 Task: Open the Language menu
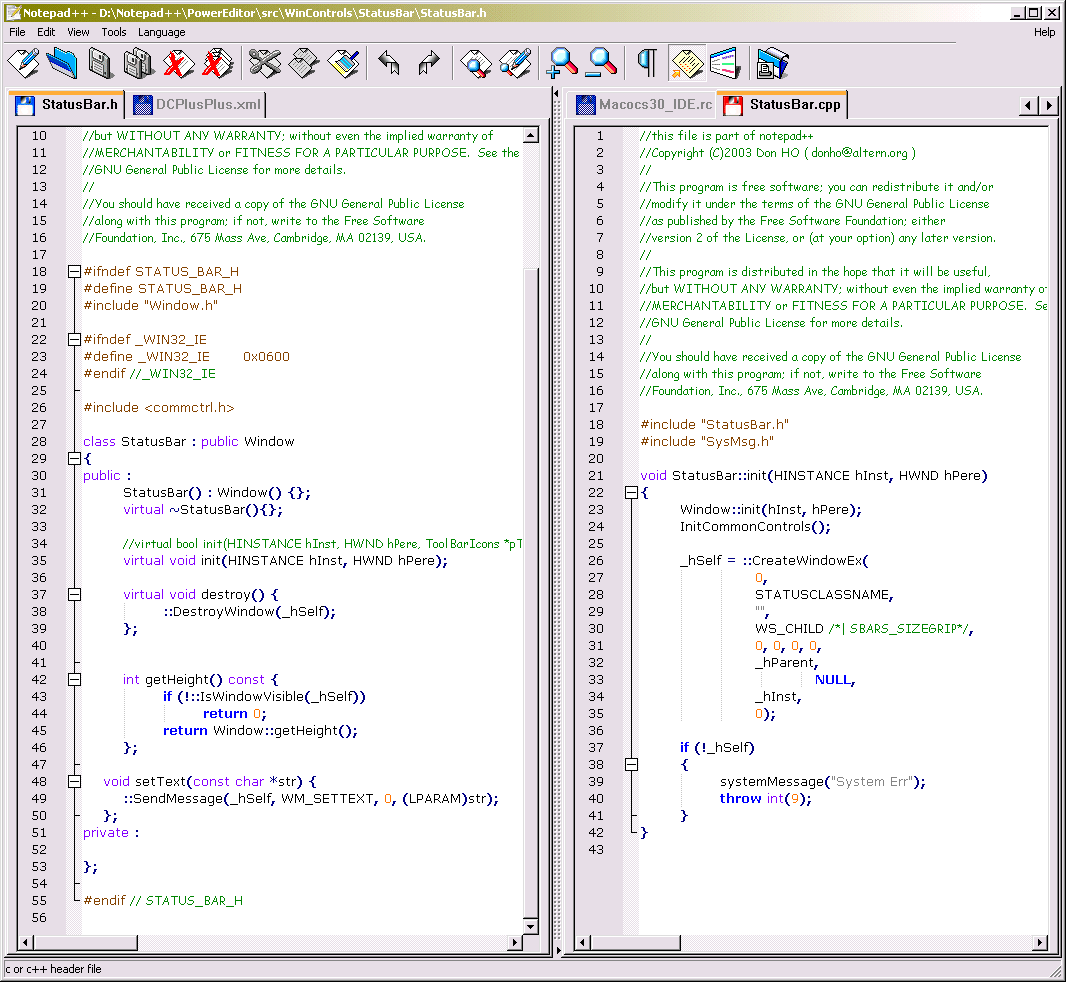coord(161,31)
